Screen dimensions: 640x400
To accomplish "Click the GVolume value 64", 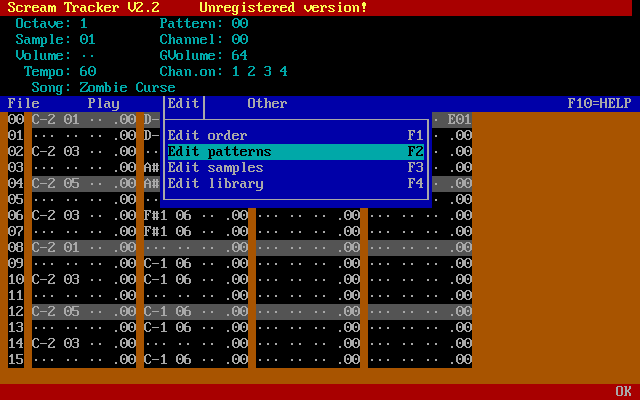I will [240, 56].
